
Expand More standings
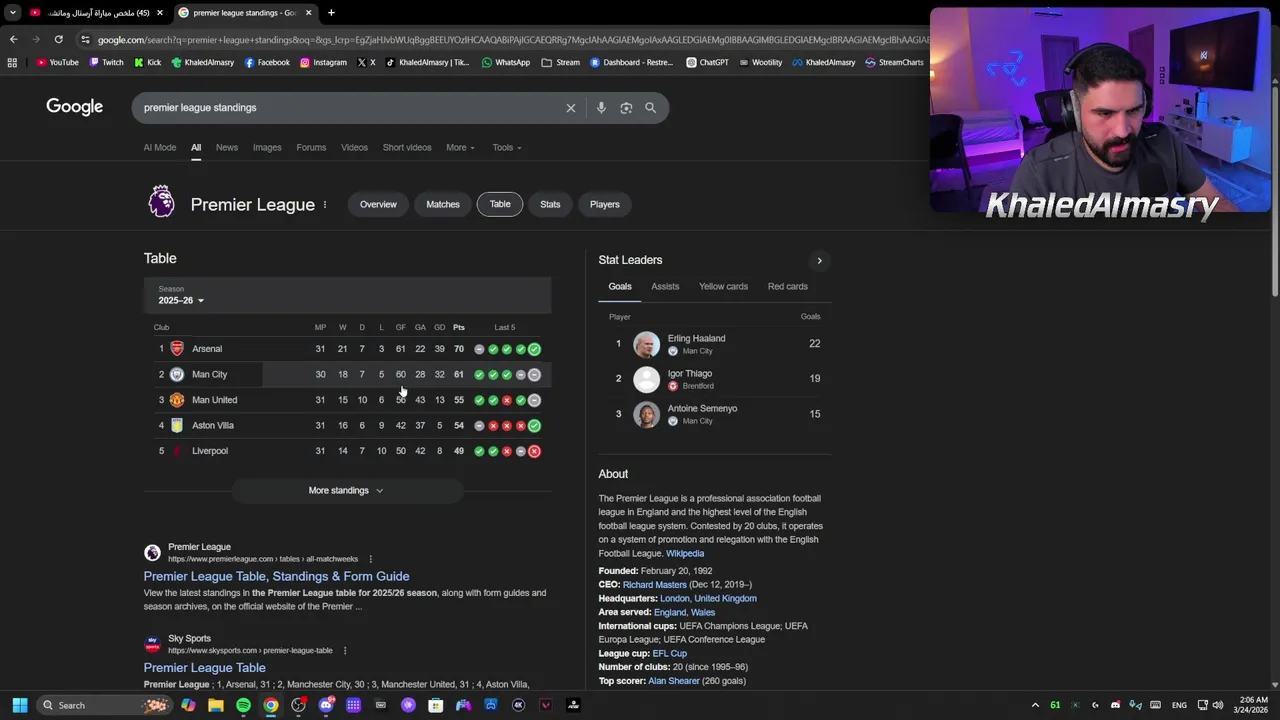[x=346, y=490]
